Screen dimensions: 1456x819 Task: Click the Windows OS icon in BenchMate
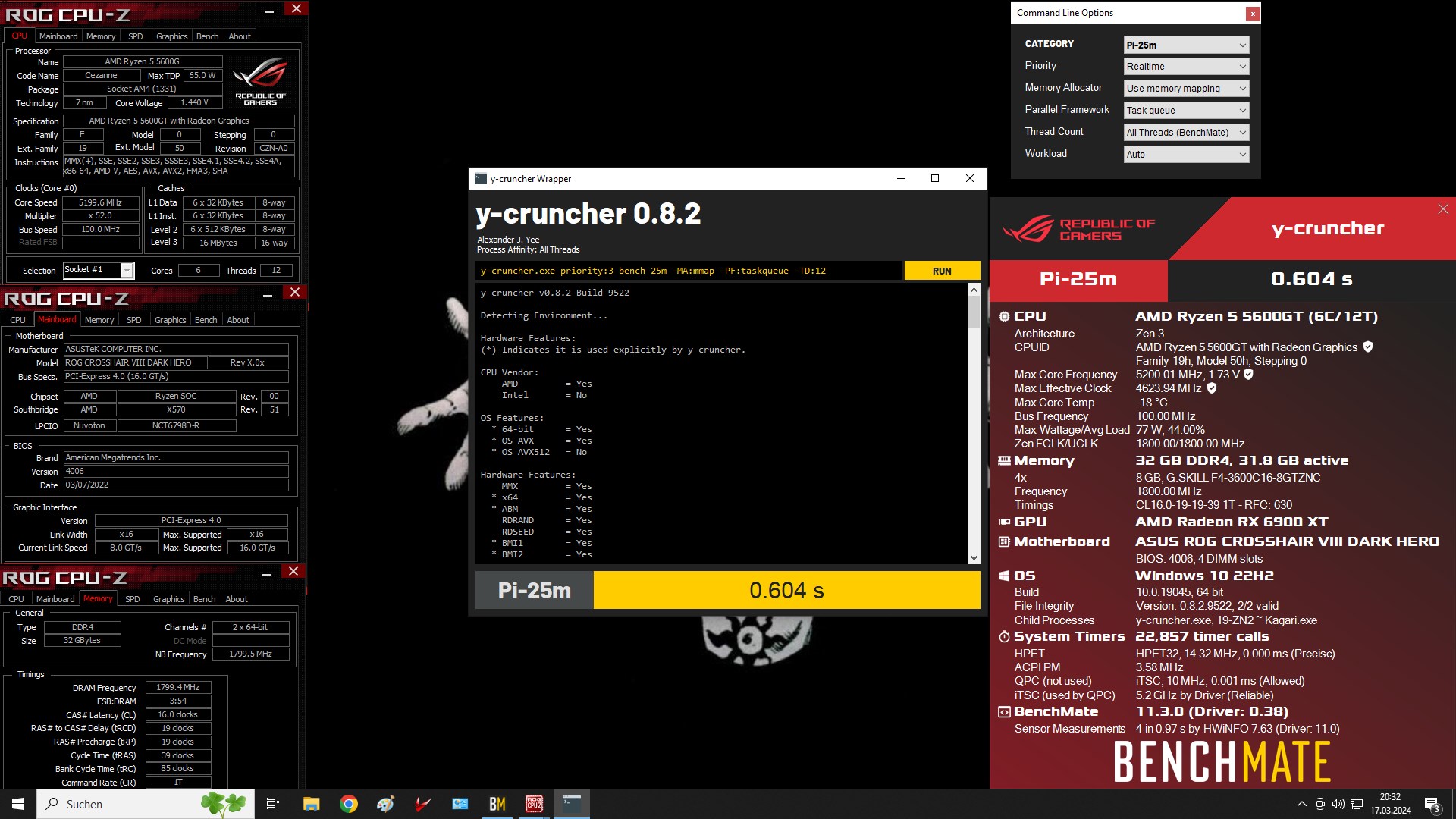[x=1004, y=576]
